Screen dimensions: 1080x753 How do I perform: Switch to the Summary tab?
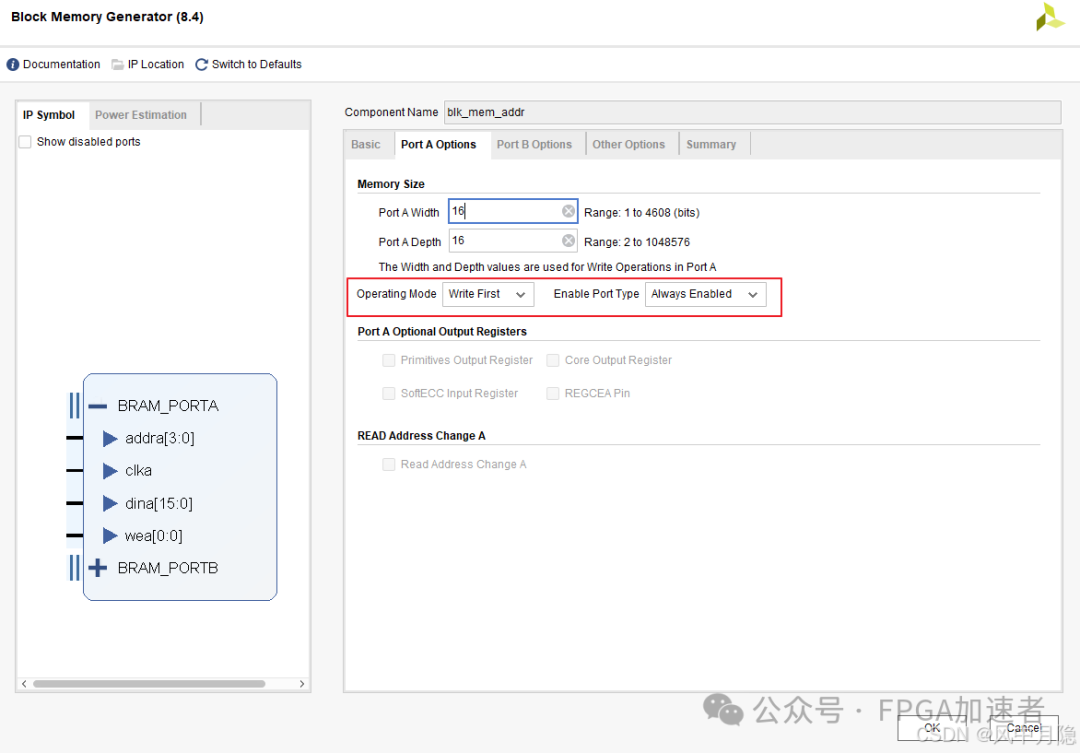711,144
